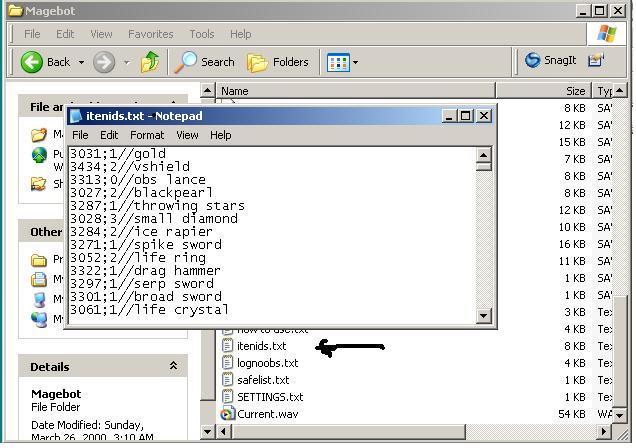Select itenids.txt in file list

coord(262,346)
